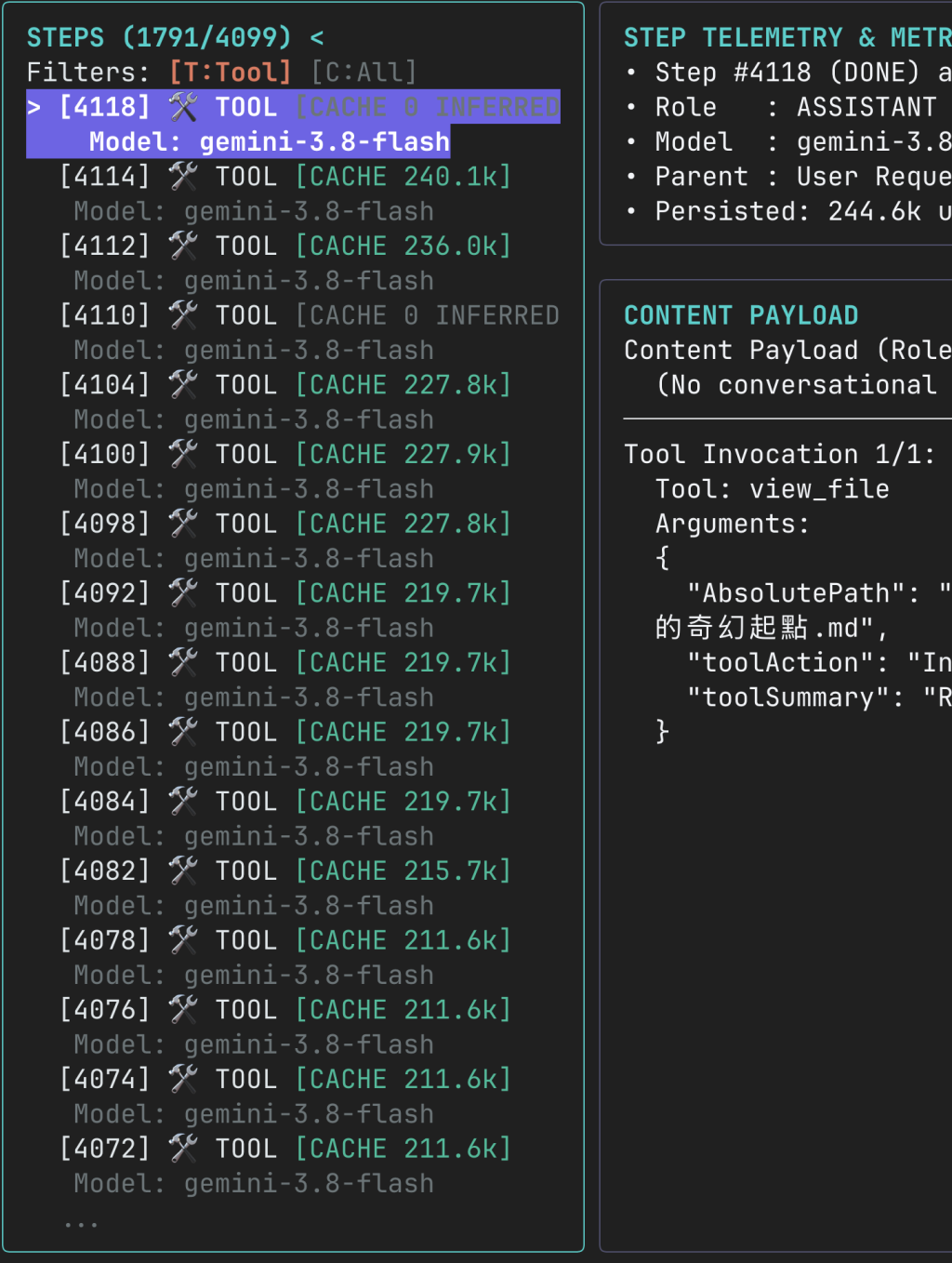Select step [4110] with CACHE 0 INFERRED
The width and height of the screenshot is (952, 1263).
click(x=309, y=315)
